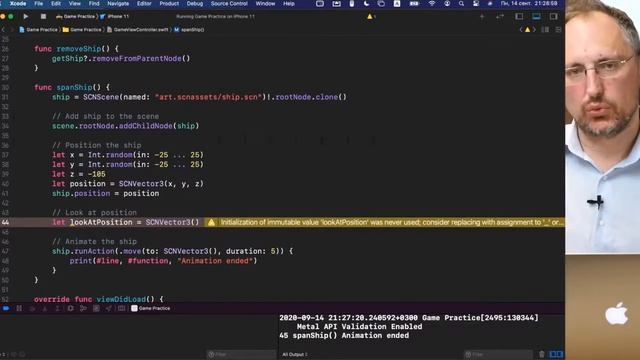Open the Source Control menu
The image size is (640, 360).
click(x=229, y=4)
